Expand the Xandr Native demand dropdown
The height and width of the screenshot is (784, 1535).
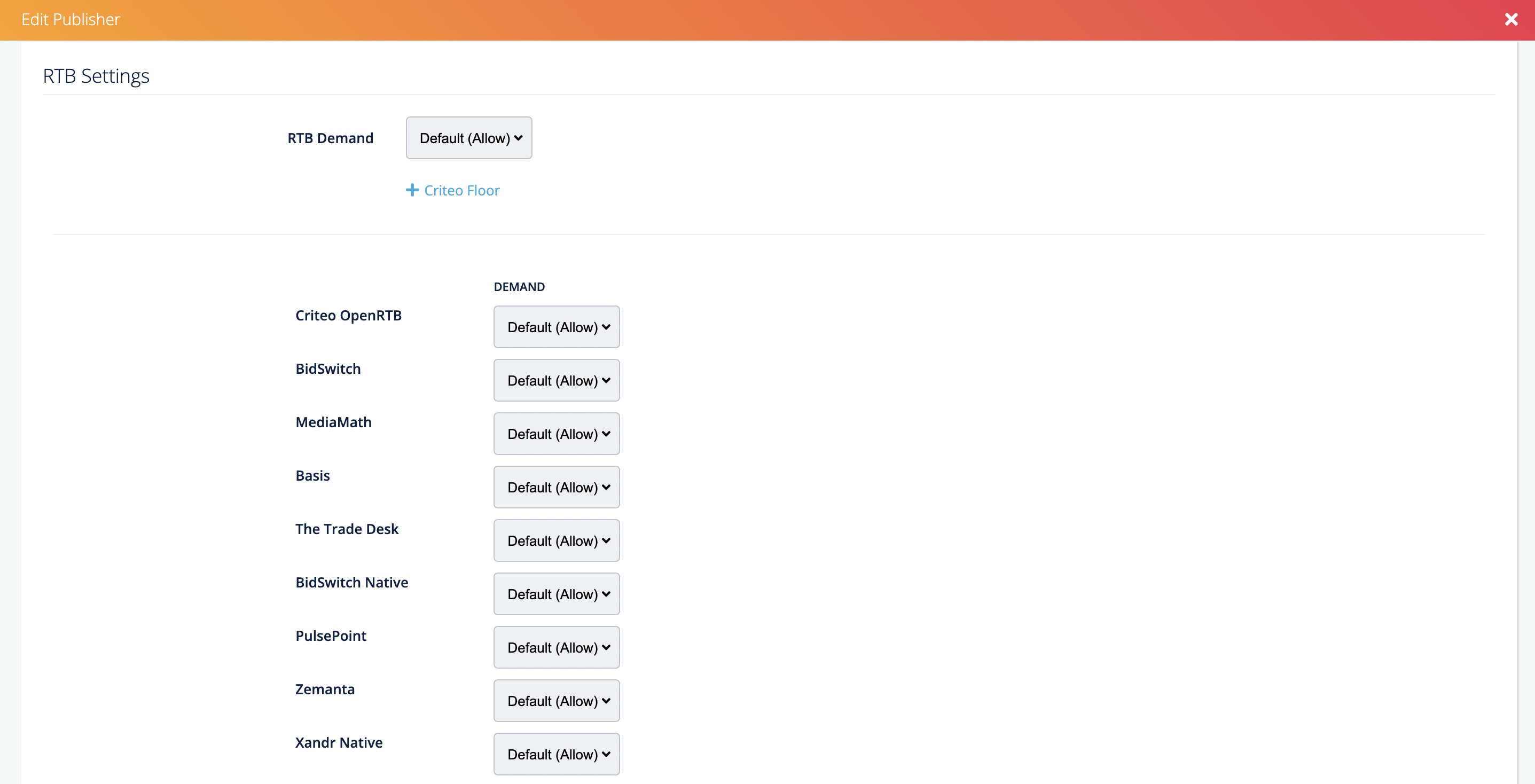(557, 754)
